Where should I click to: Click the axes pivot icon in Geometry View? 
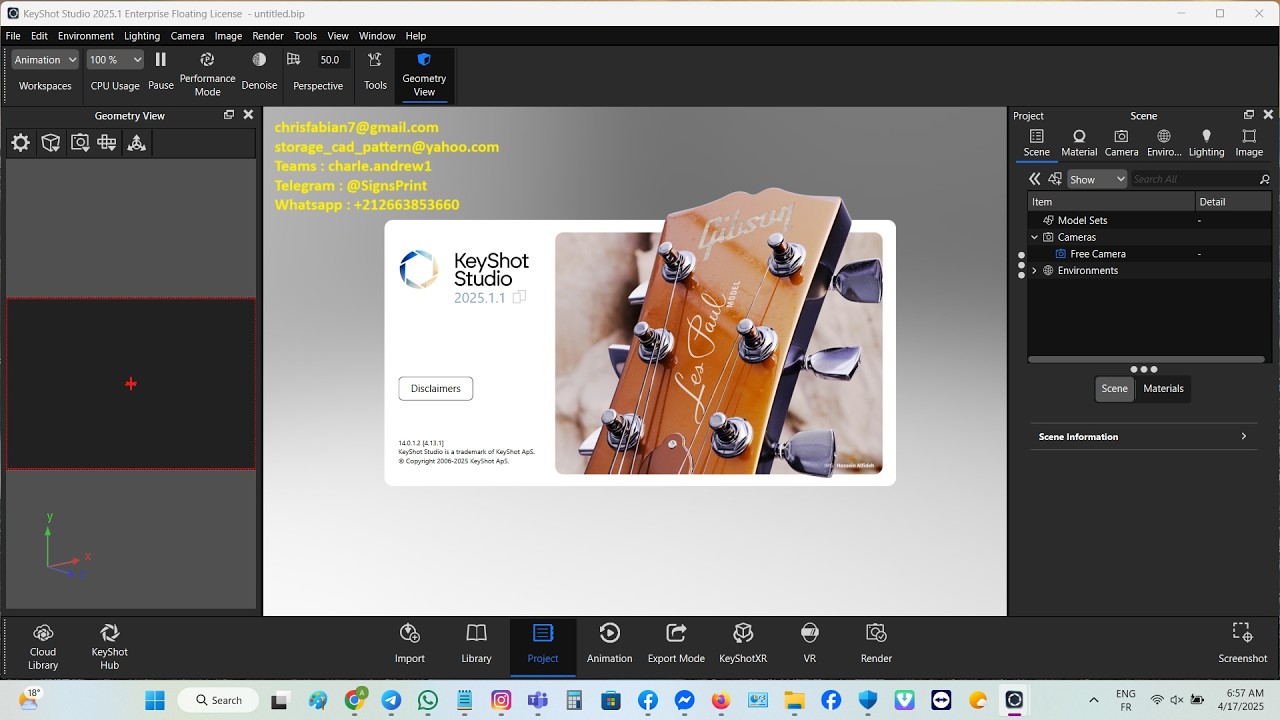[137, 143]
